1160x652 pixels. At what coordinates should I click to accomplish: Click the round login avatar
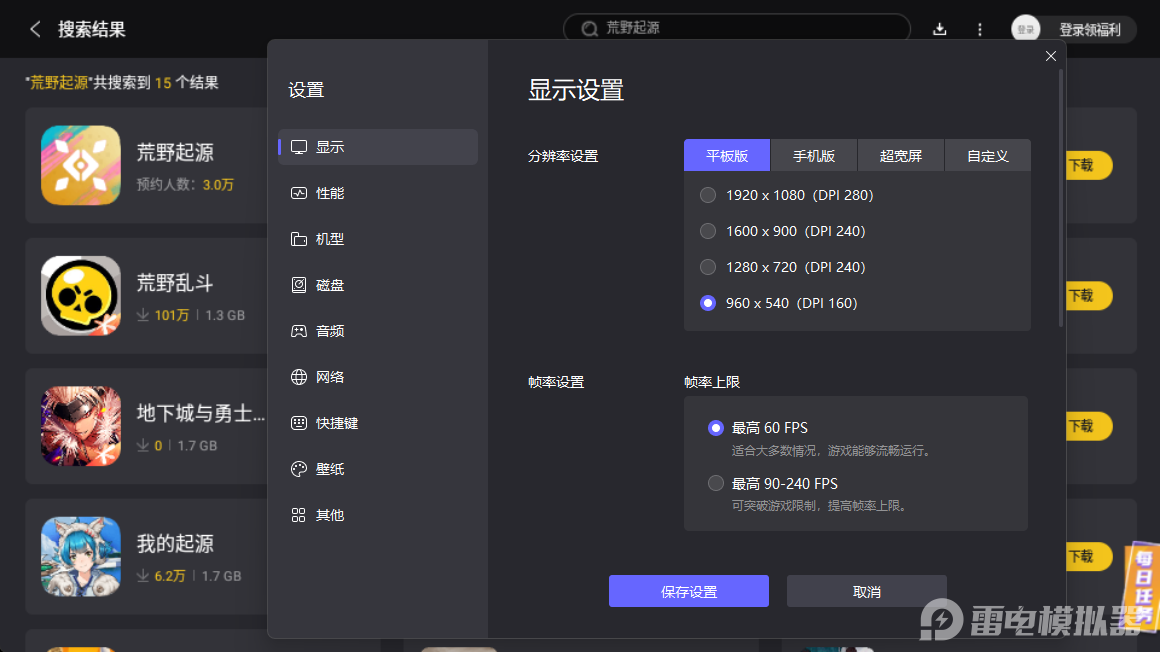[1025, 30]
